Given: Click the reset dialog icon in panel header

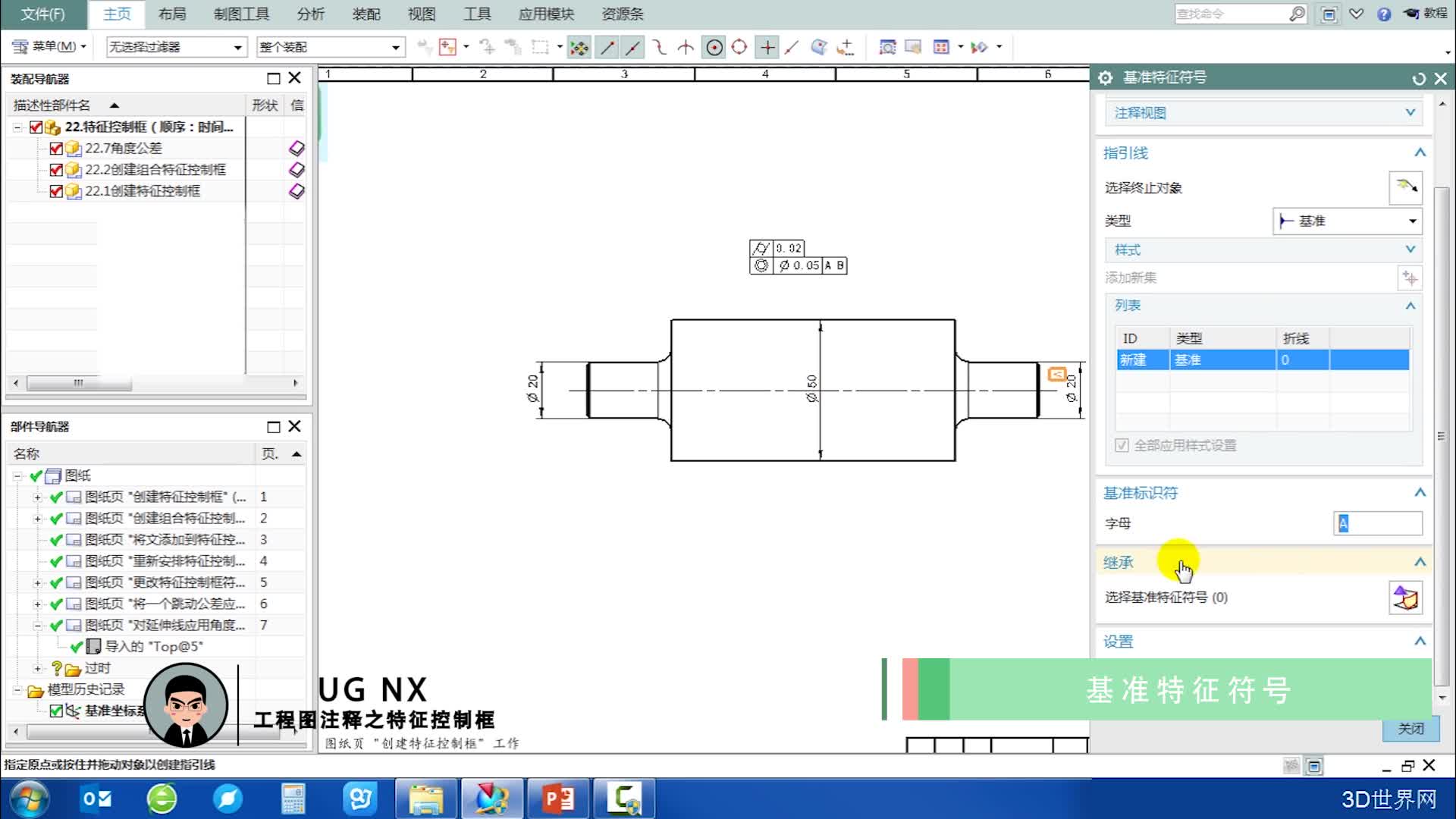Looking at the screenshot, I should pyautogui.click(x=1418, y=78).
